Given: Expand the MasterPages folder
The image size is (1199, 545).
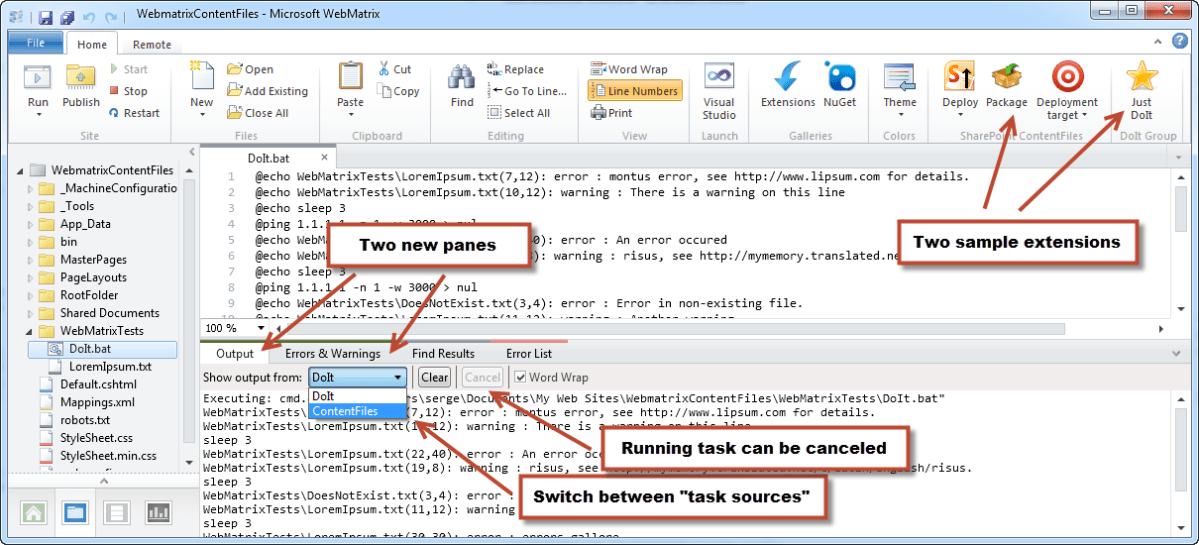Looking at the screenshot, I should [31, 259].
